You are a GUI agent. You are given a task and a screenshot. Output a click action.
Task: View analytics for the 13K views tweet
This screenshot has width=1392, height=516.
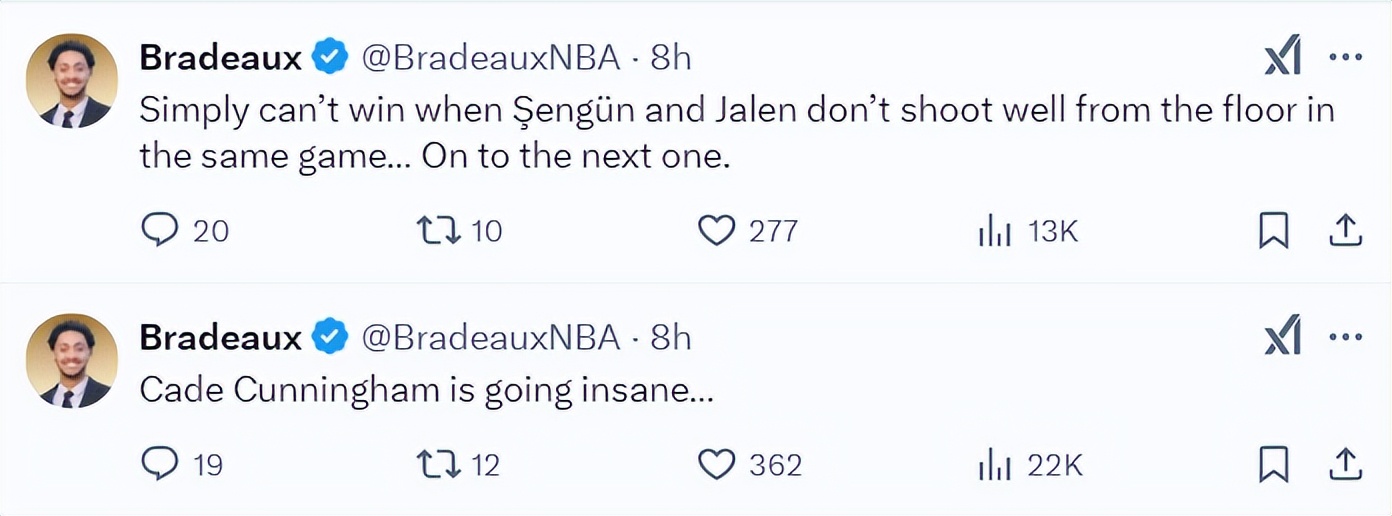(994, 232)
